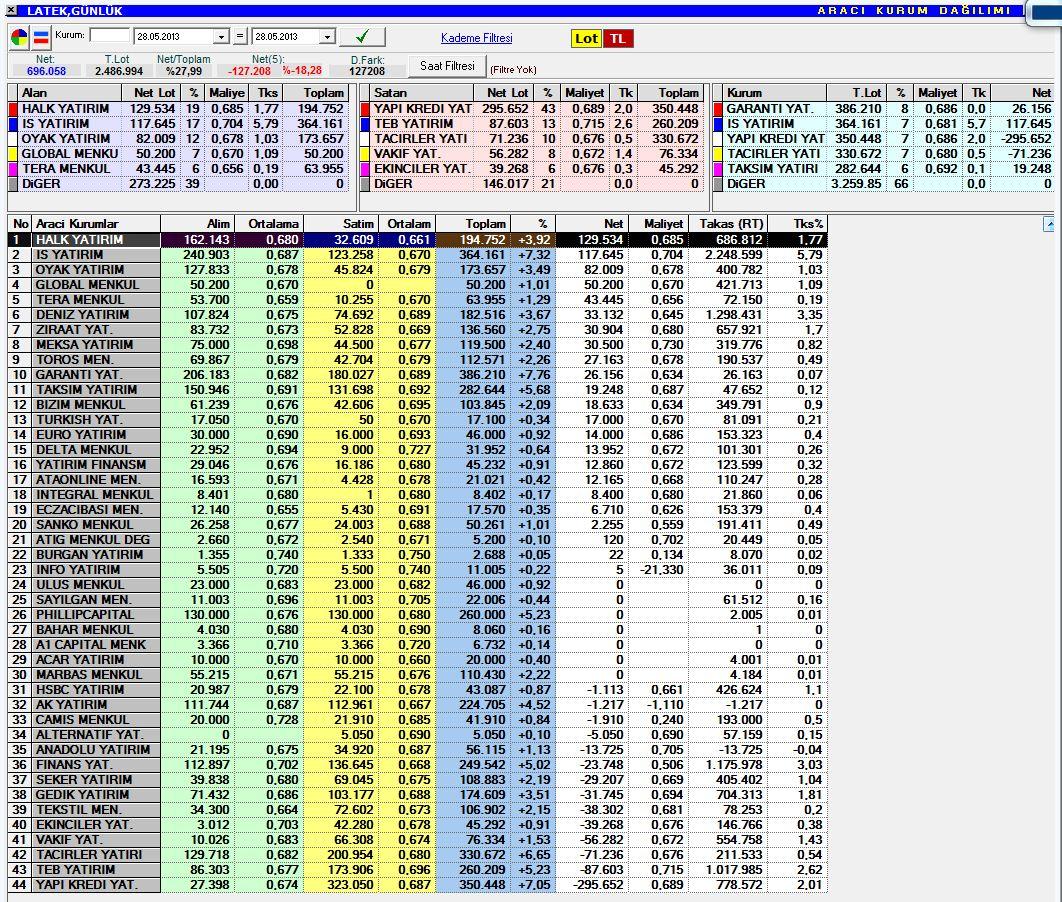The width and height of the screenshot is (1062, 902).
Task: Sort main table by Alim column
Action: click(197, 223)
